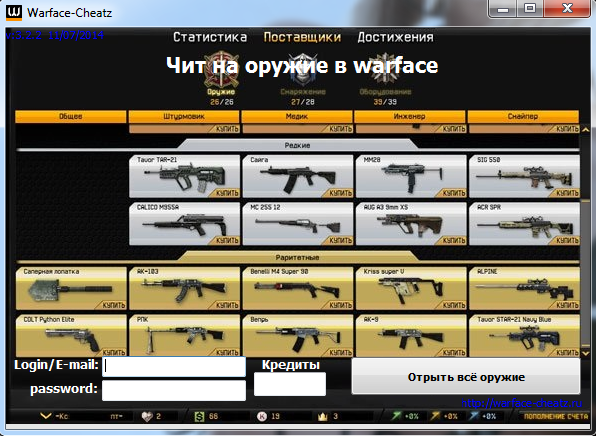Click the yellow arrow boost icon
Image resolution: width=596 pixels, height=436 pixels.
point(435,416)
